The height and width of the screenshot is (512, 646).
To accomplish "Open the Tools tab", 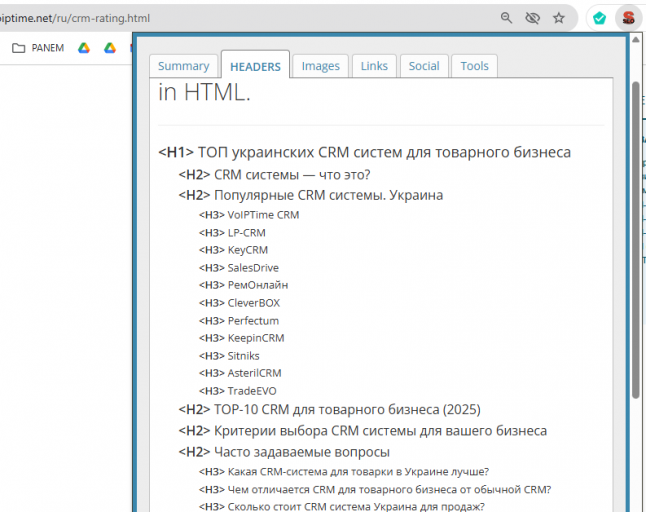I will pyautogui.click(x=475, y=66).
